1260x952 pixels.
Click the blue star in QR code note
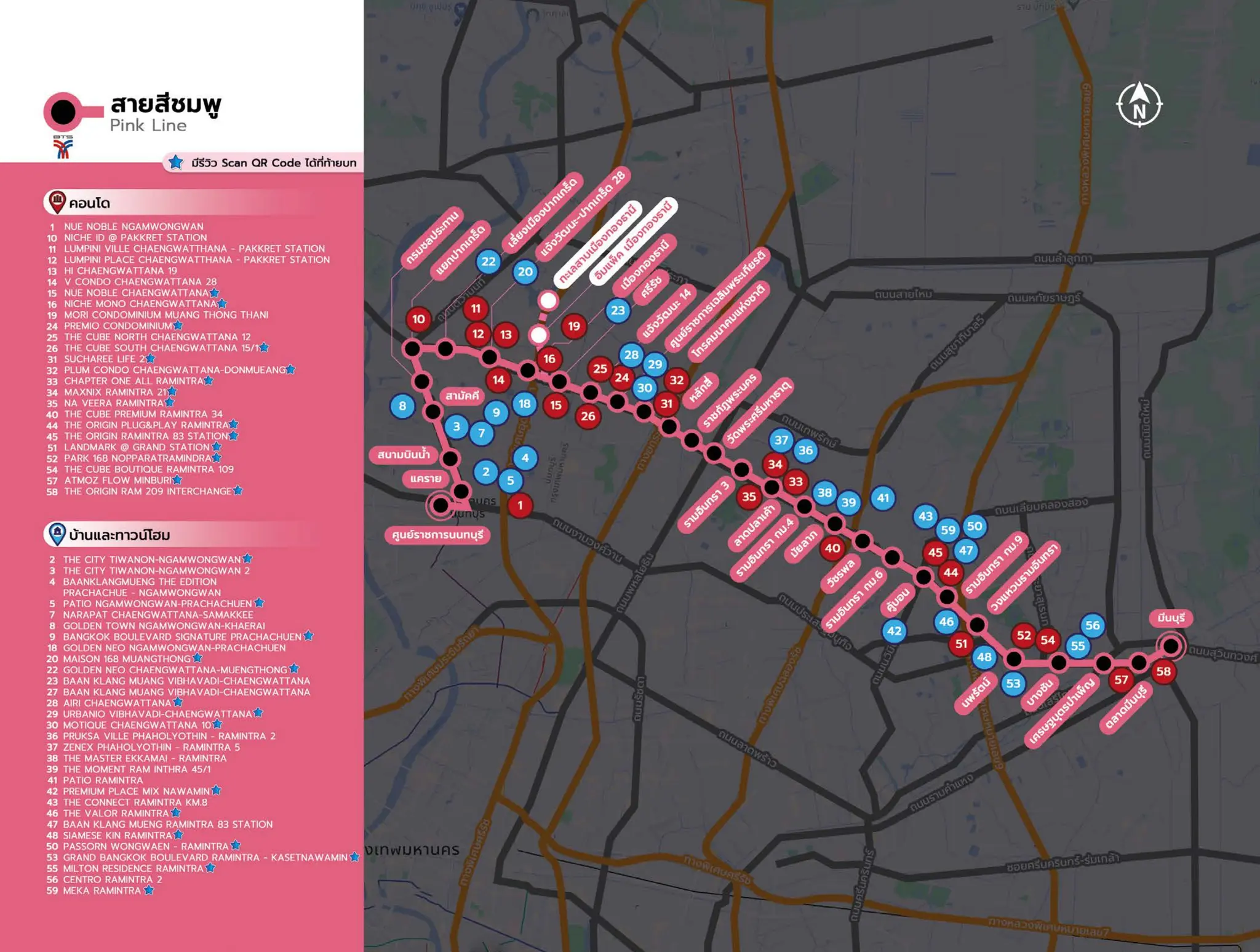(x=176, y=162)
